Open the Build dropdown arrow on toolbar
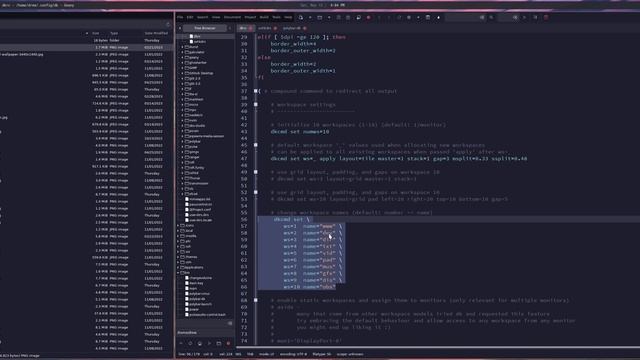640x360 pixels. [x=418, y=18]
